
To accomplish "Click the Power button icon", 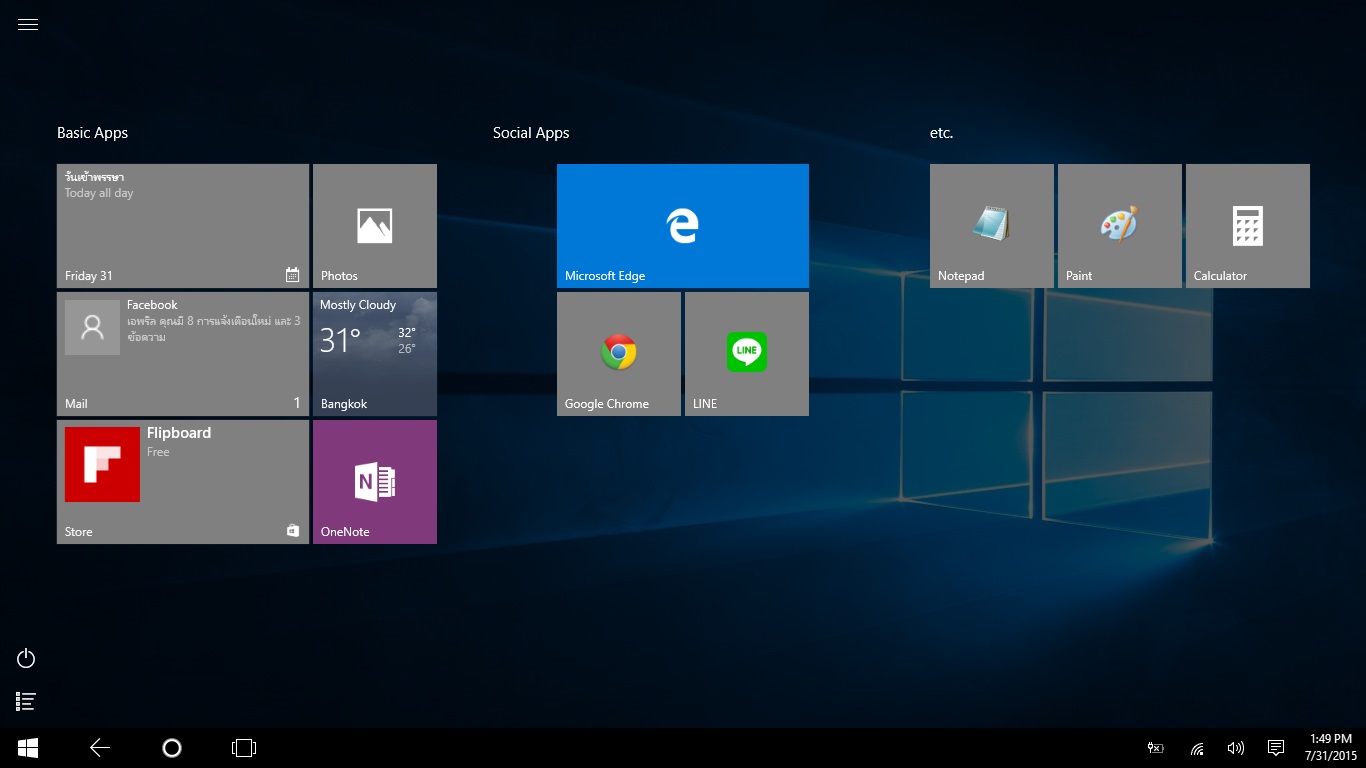I will click(26, 658).
